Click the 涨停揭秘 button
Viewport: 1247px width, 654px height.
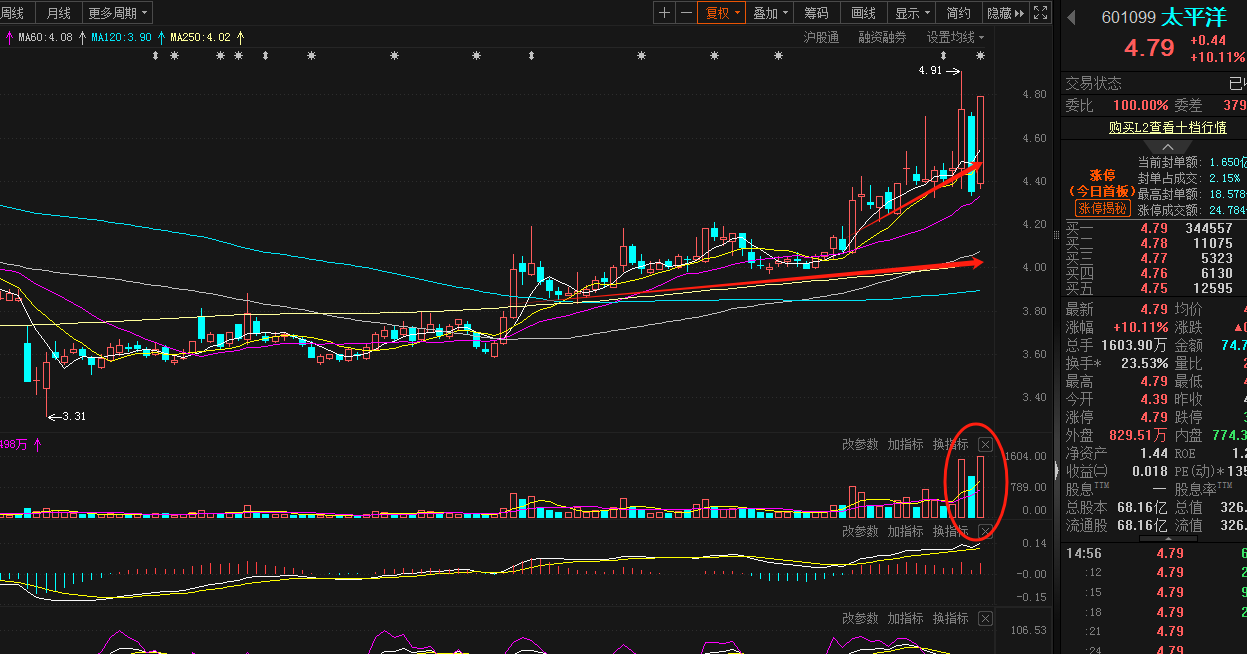(1101, 208)
